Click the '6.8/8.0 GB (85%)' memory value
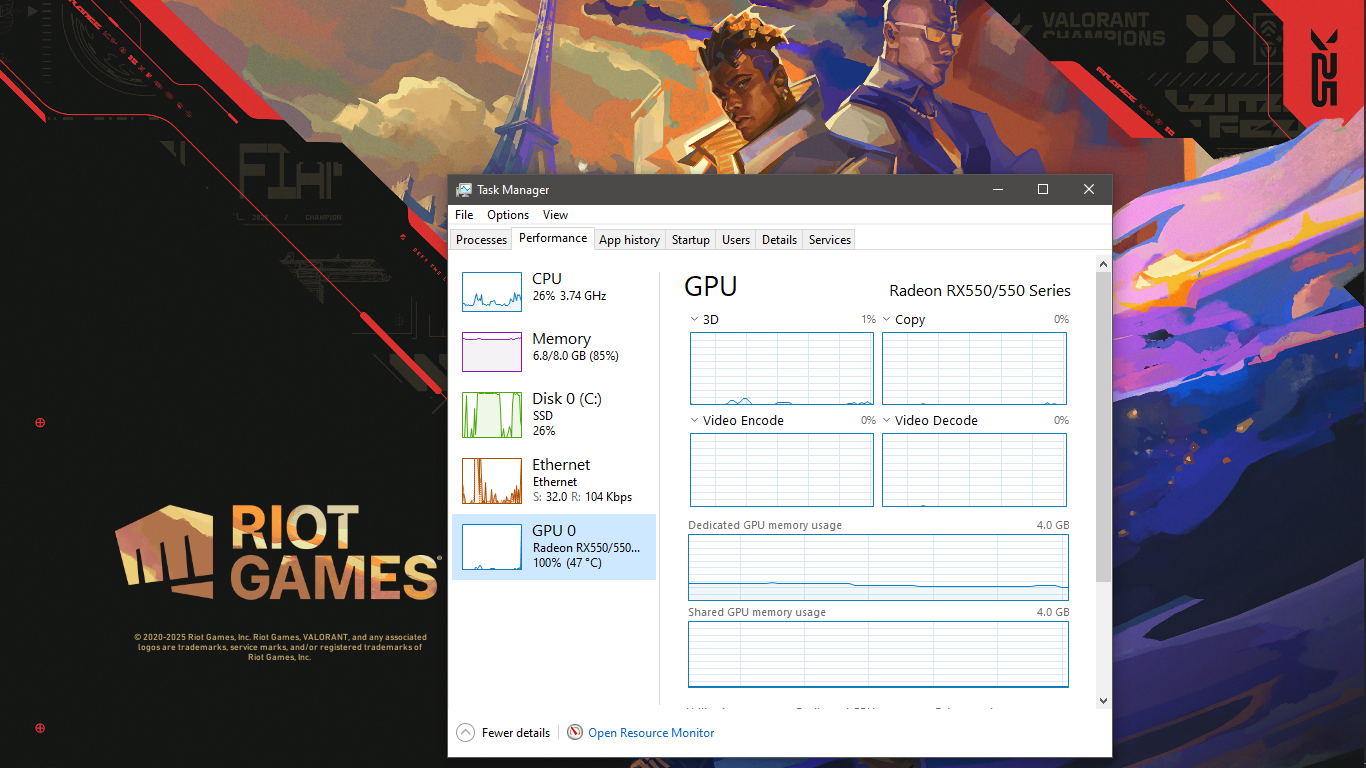Image resolution: width=1366 pixels, height=768 pixels. (575, 356)
